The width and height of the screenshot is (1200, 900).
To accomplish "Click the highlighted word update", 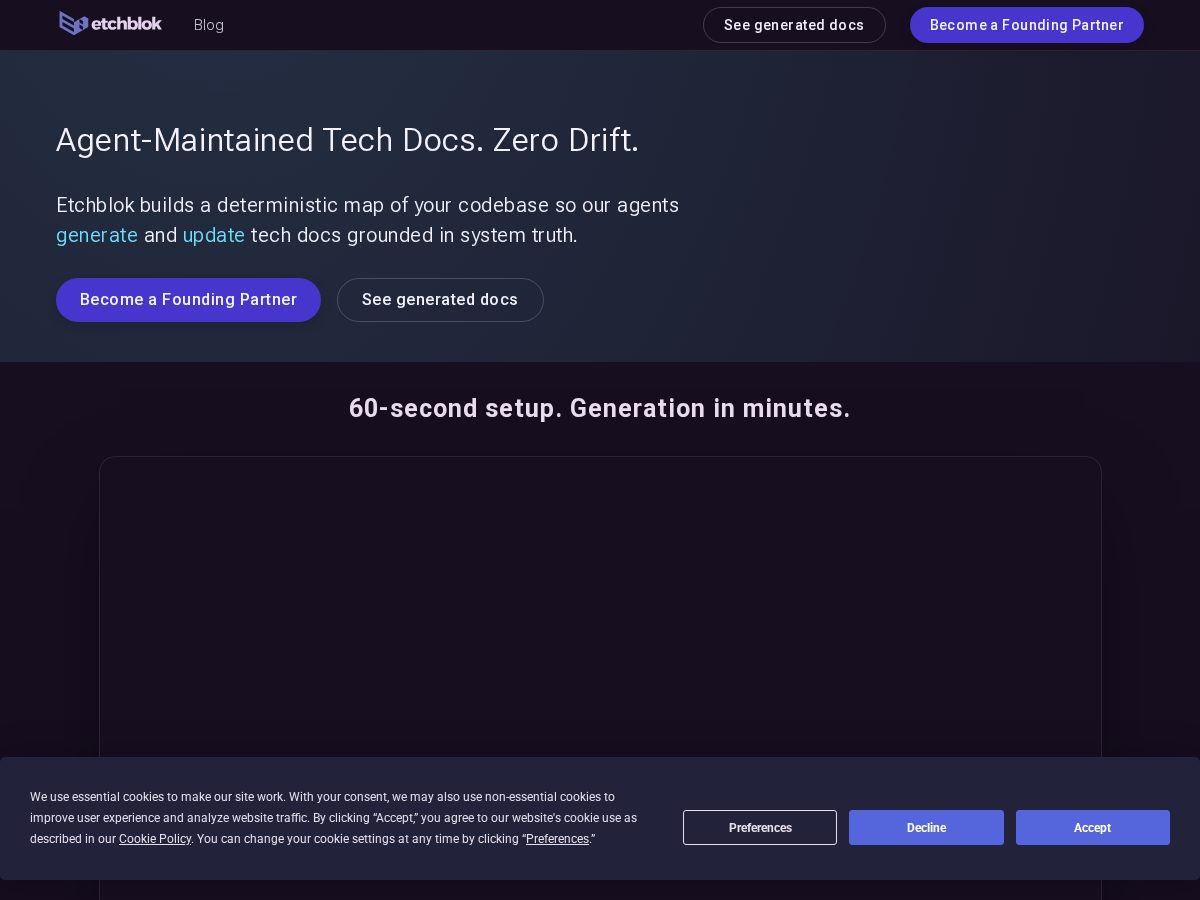I will click(x=214, y=235).
